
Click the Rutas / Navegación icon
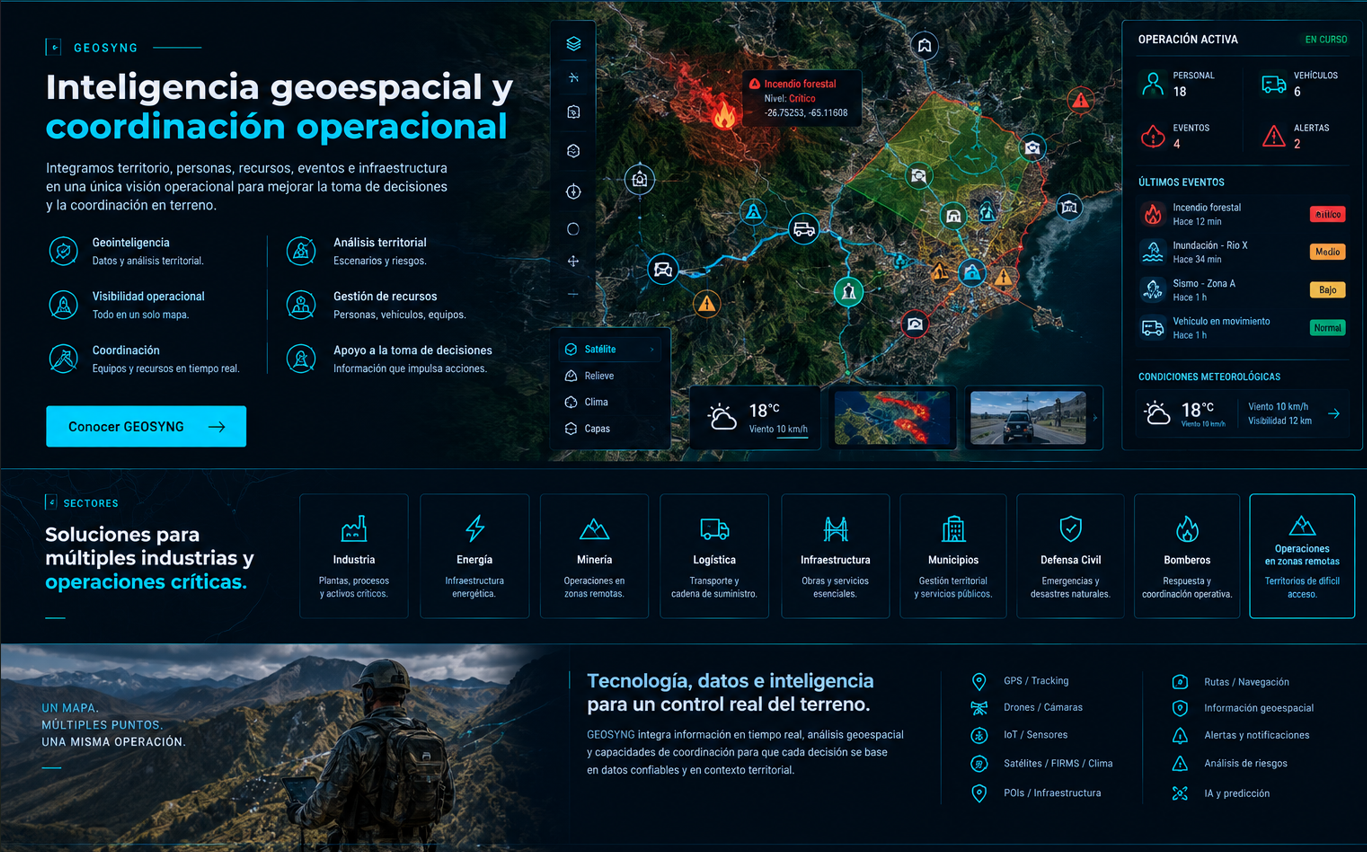click(1180, 682)
